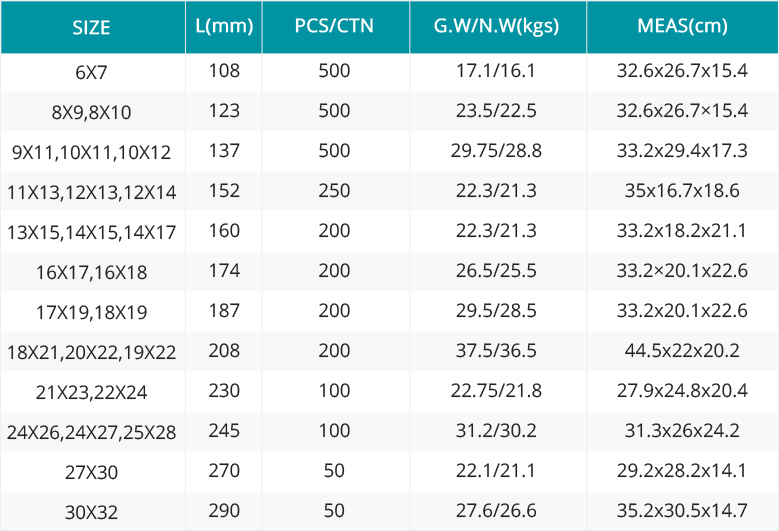Click the 30X32 size cell
The image size is (779, 531).
click(91, 512)
